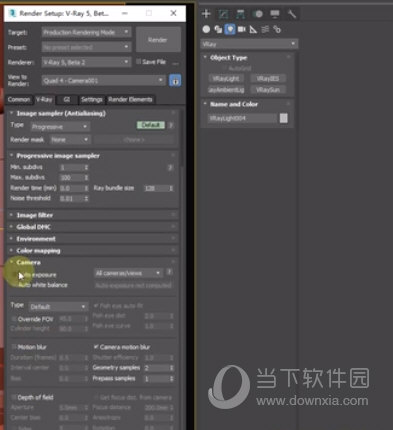The height and width of the screenshot is (430, 393).
Task: Select the Geometry category icon
Action: (x=206, y=29)
